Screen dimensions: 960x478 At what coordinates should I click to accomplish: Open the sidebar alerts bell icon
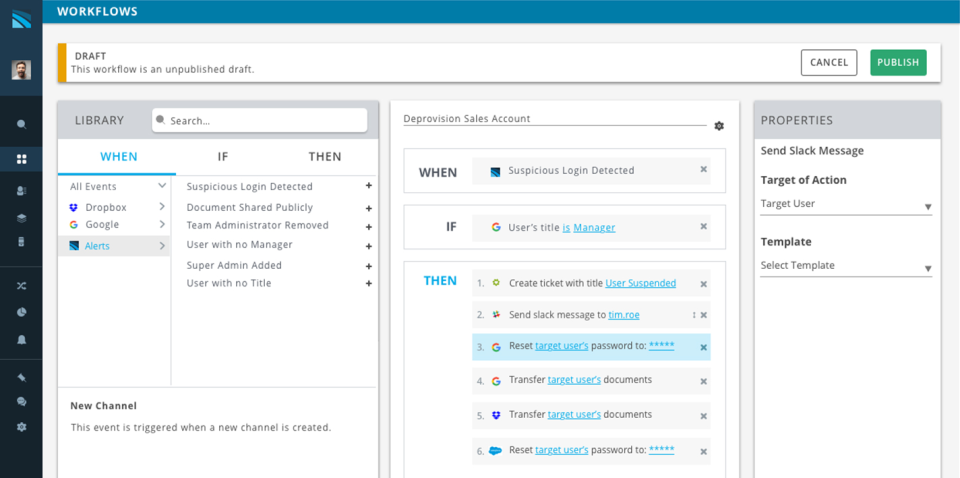point(21,340)
